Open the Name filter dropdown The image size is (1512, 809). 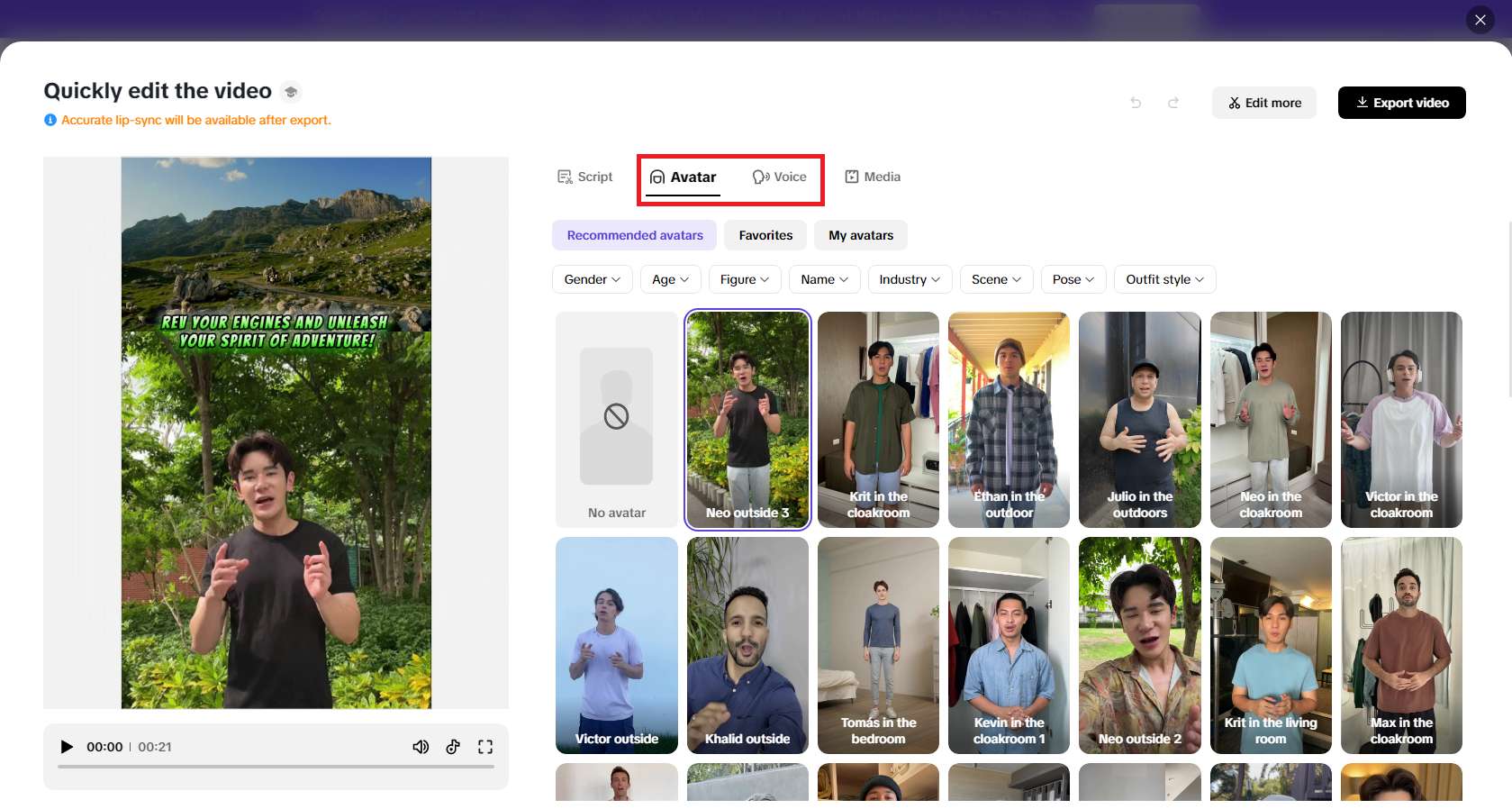click(825, 279)
